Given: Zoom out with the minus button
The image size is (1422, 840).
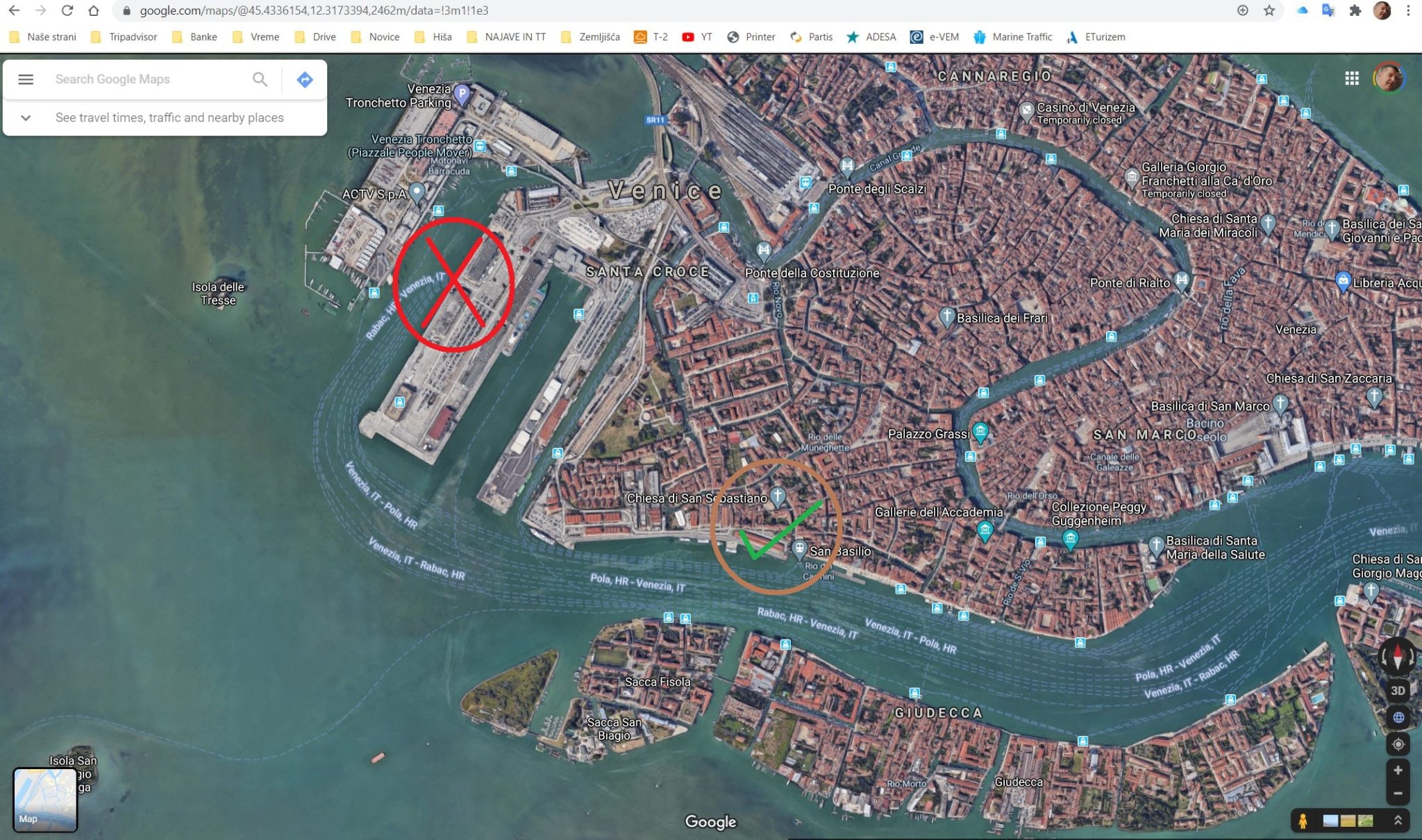Looking at the screenshot, I should point(1398,793).
